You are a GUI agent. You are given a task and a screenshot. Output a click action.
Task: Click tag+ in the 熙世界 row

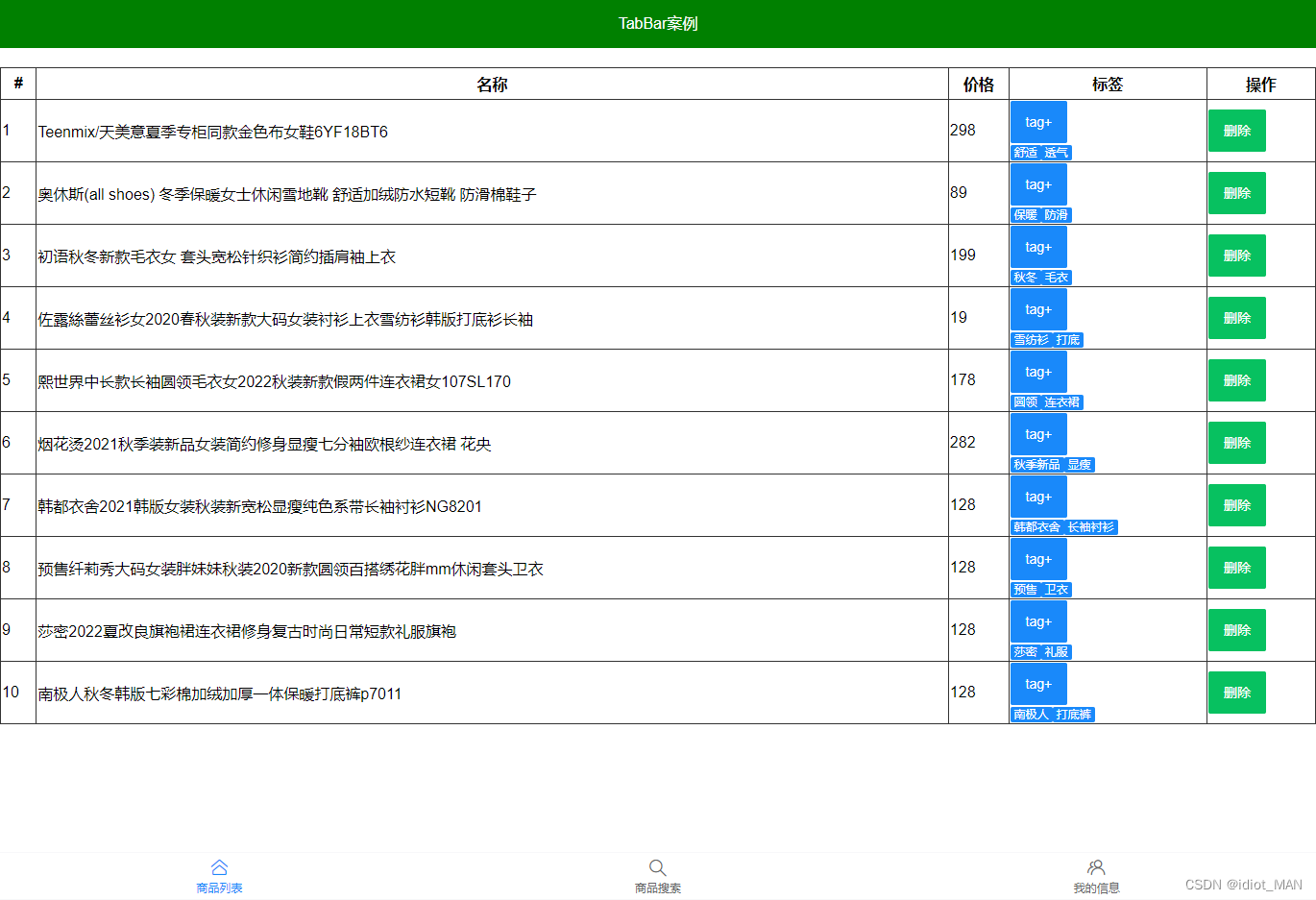click(x=1038, y=372)
